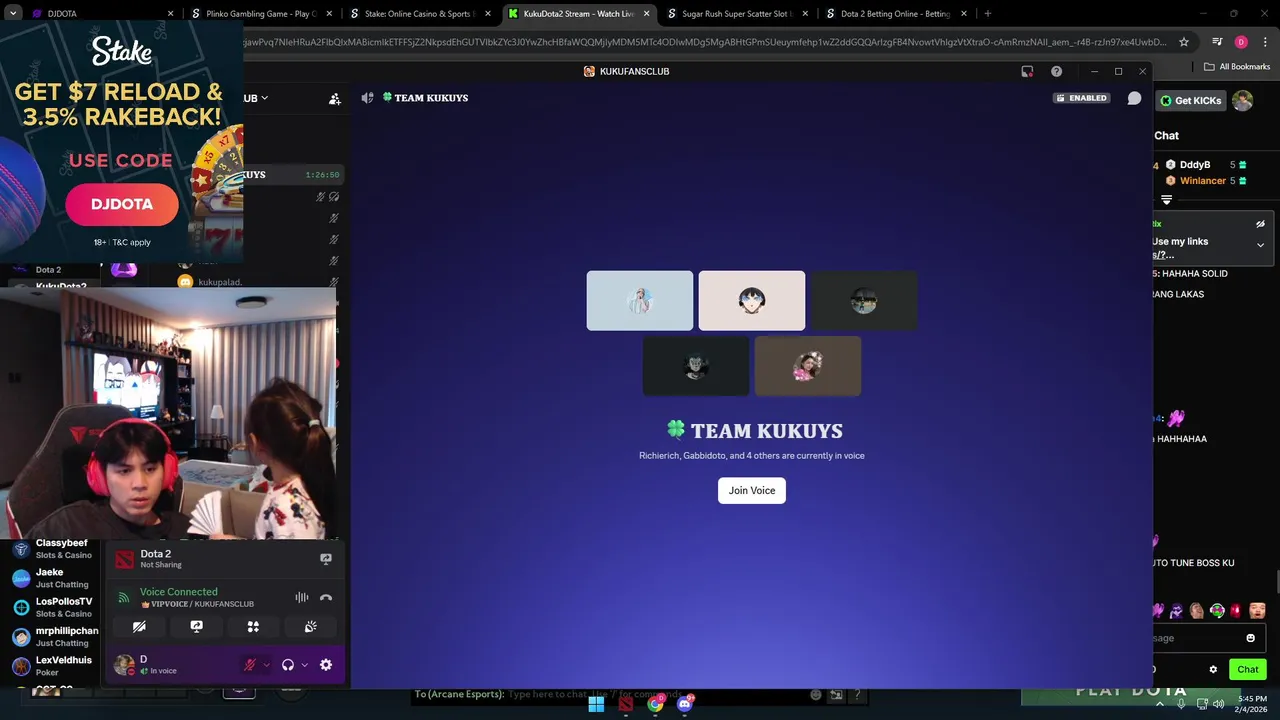Open Dota 2 from taskbar

pos(625,704)
